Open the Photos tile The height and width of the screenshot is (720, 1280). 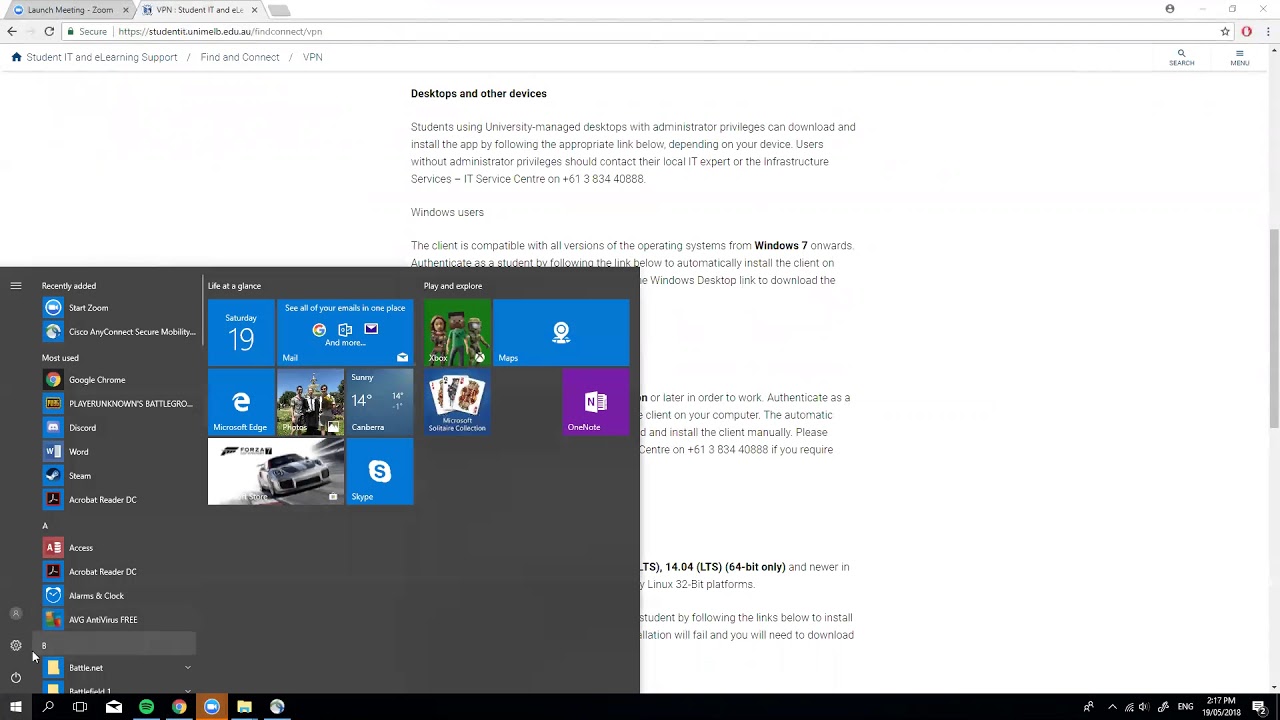click(x=310, y=402)
